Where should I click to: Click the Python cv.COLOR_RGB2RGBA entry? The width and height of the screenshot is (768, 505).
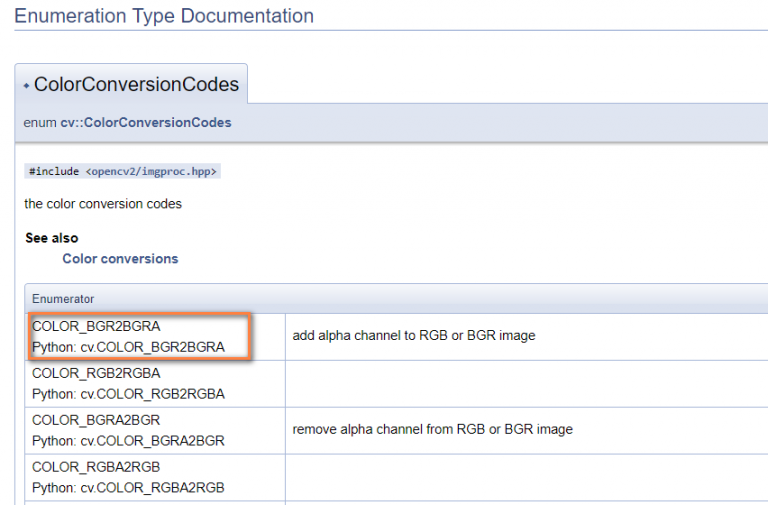pos(128,394)
